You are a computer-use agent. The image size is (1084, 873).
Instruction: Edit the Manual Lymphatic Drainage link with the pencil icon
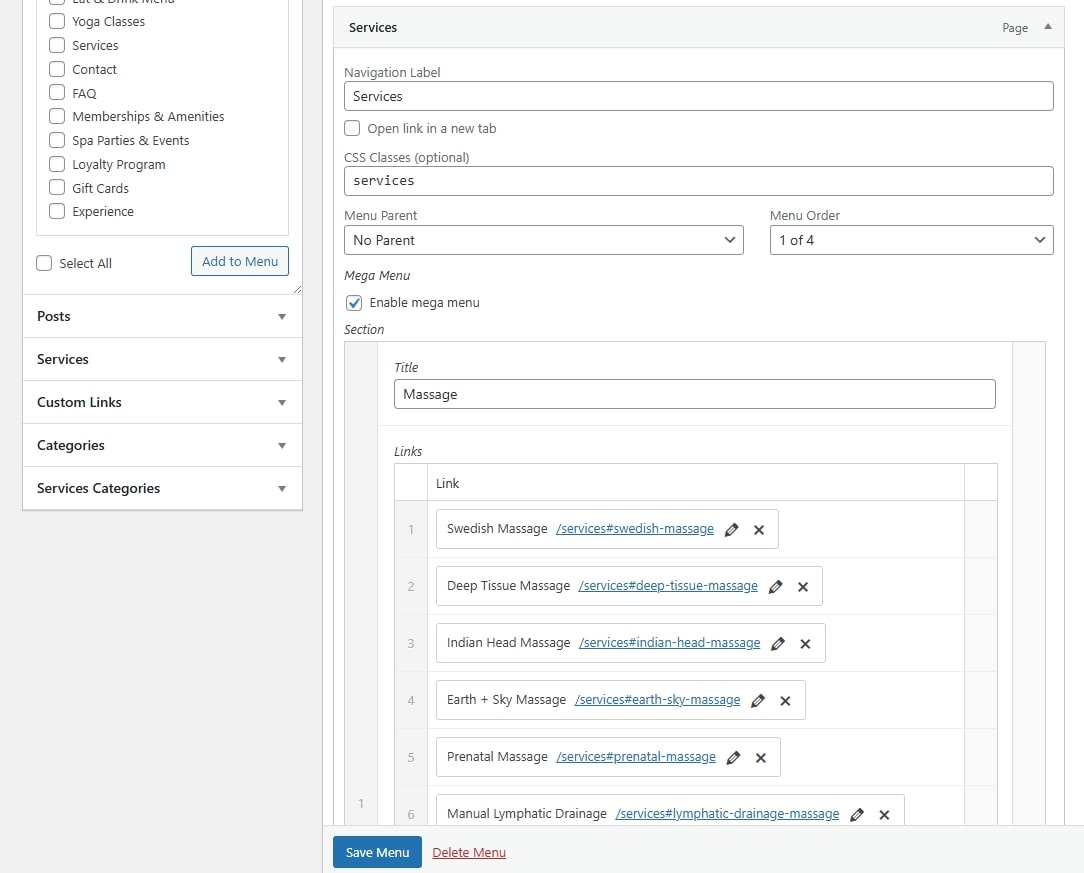[857, 814]
